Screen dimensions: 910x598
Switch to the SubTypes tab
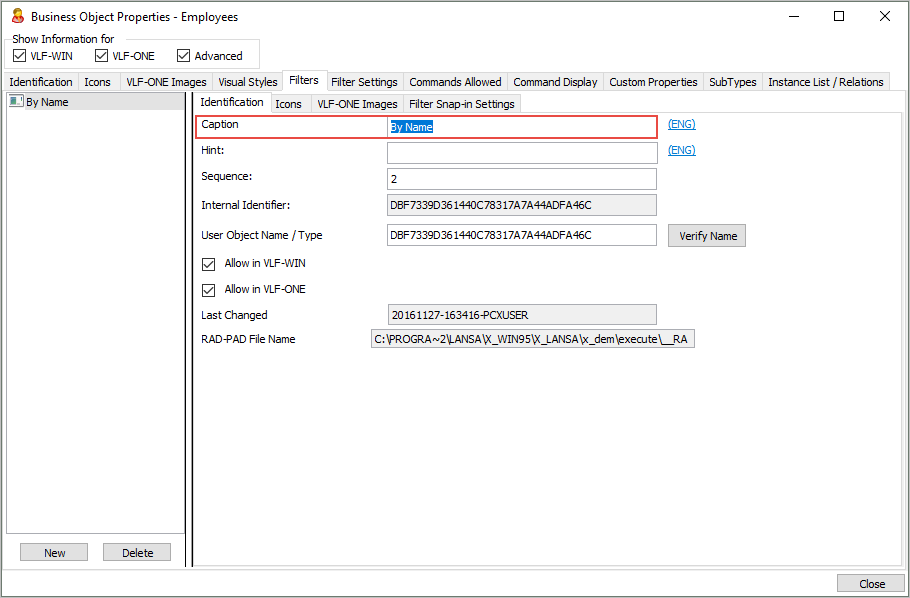tap(733, 82)
